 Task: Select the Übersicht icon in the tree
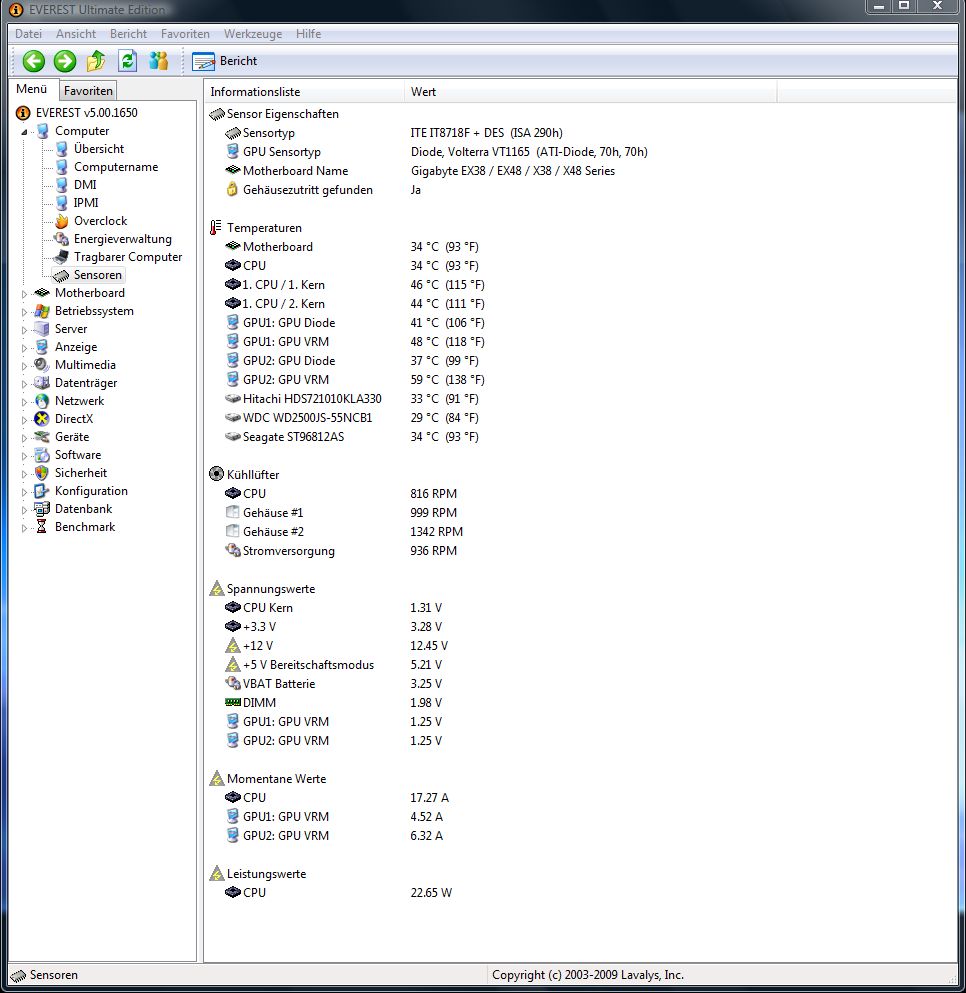61,149
